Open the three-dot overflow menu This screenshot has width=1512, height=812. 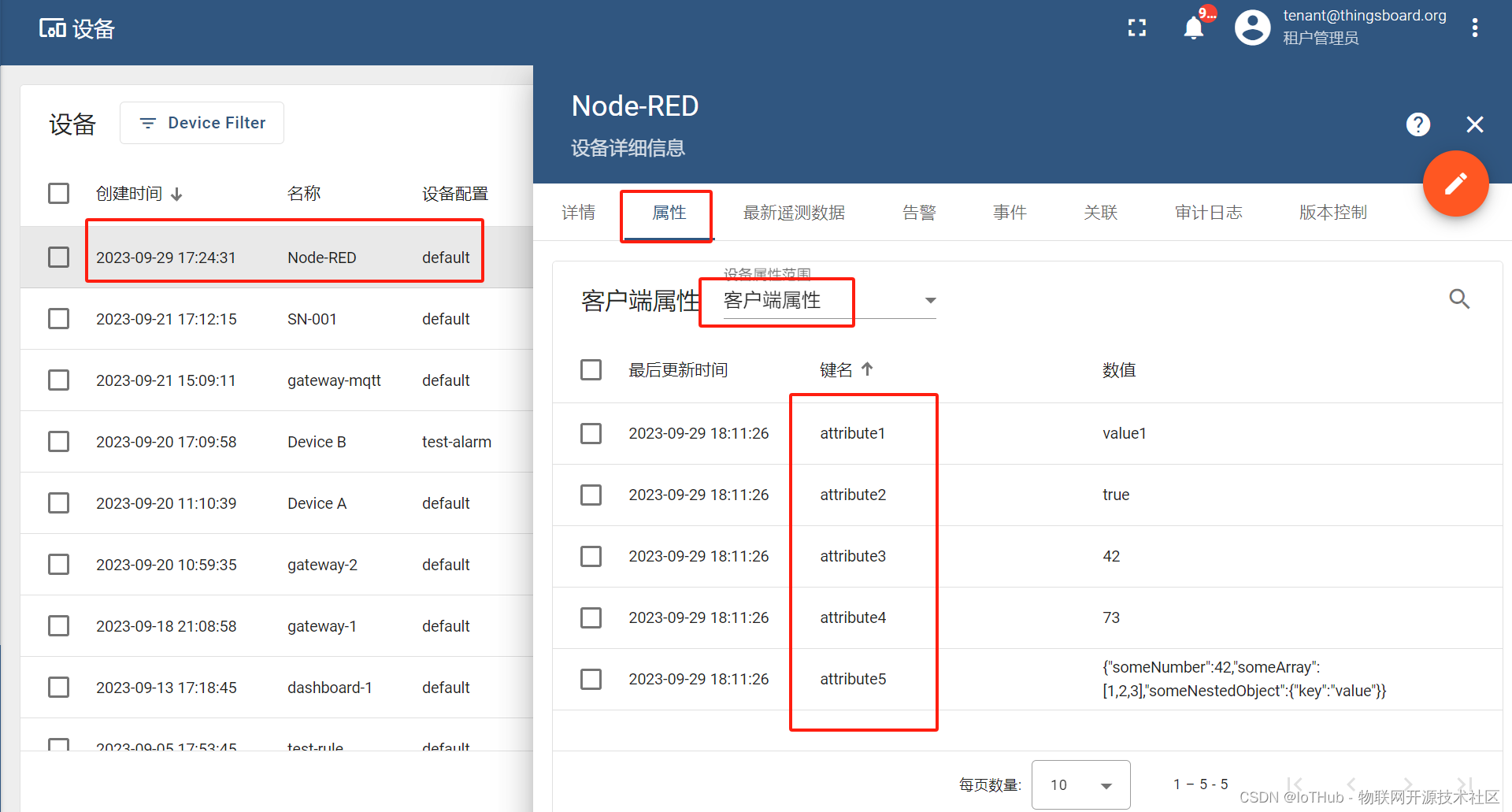(1474, 27)
